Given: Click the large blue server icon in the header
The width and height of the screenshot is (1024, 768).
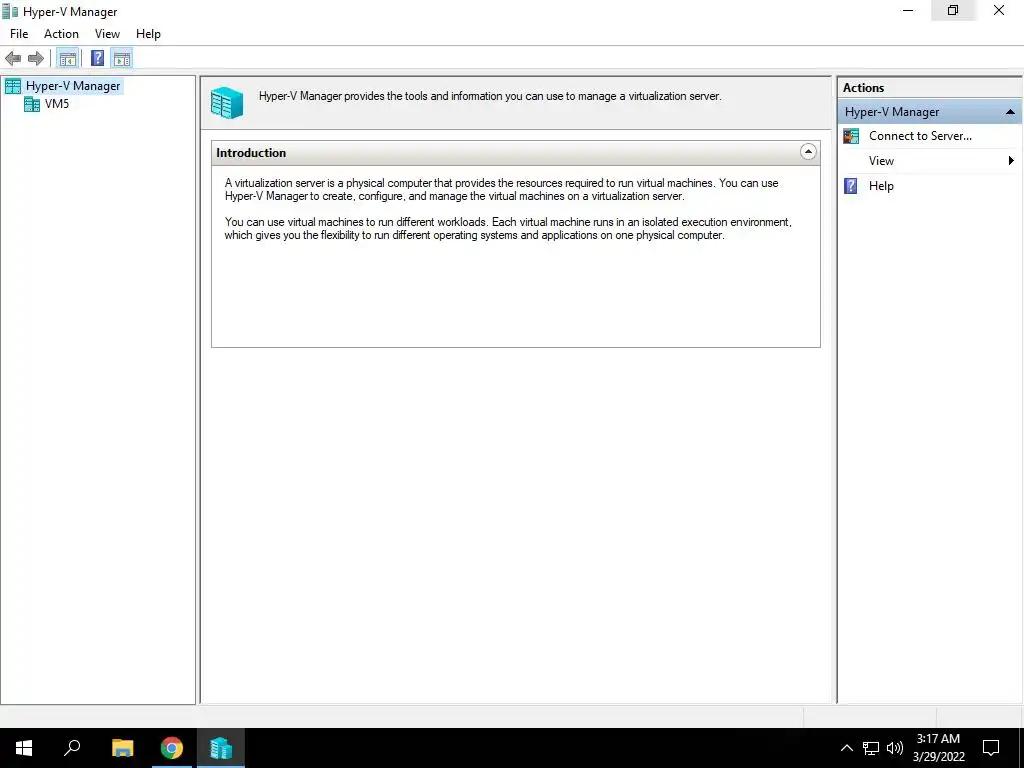Looking at the screenshot, I should pos(227,103).
